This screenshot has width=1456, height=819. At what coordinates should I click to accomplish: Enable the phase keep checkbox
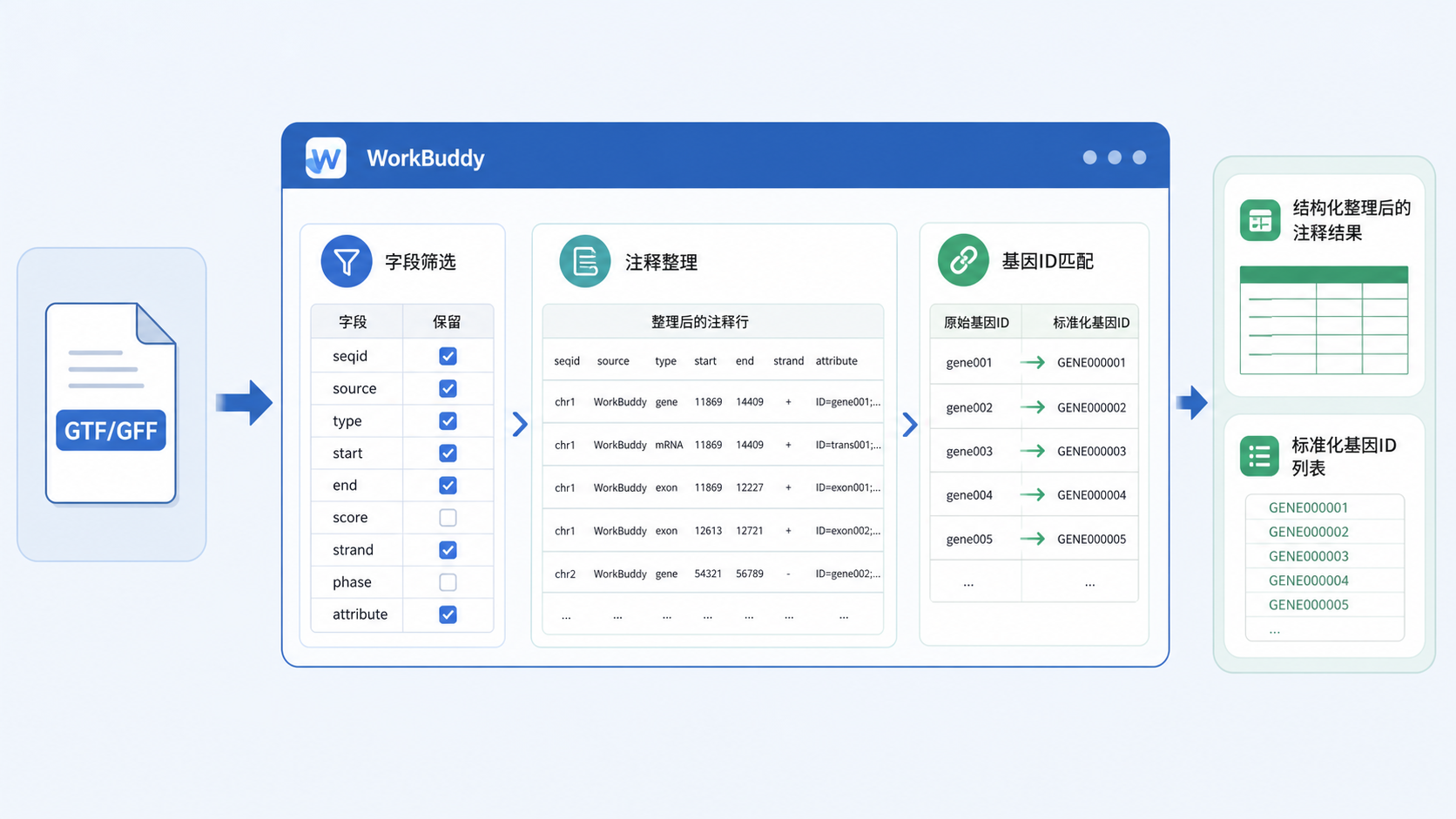448,582
